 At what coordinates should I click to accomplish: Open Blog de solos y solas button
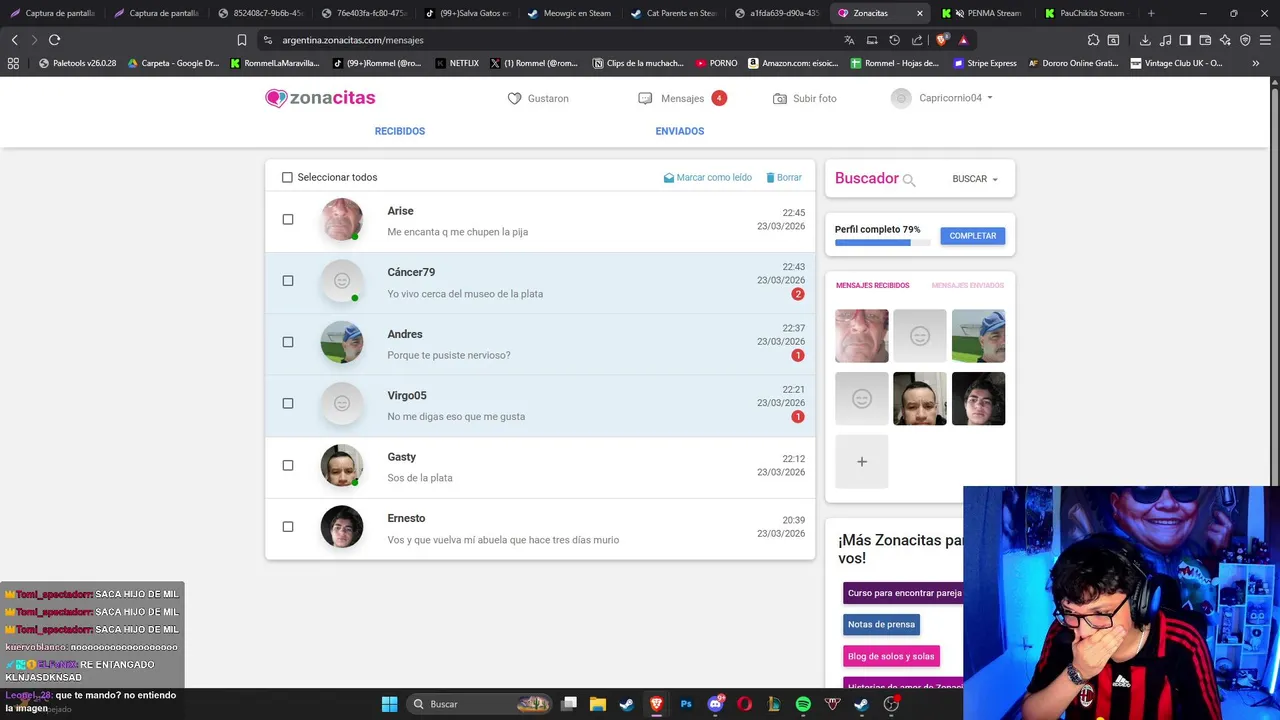[891, 656]
